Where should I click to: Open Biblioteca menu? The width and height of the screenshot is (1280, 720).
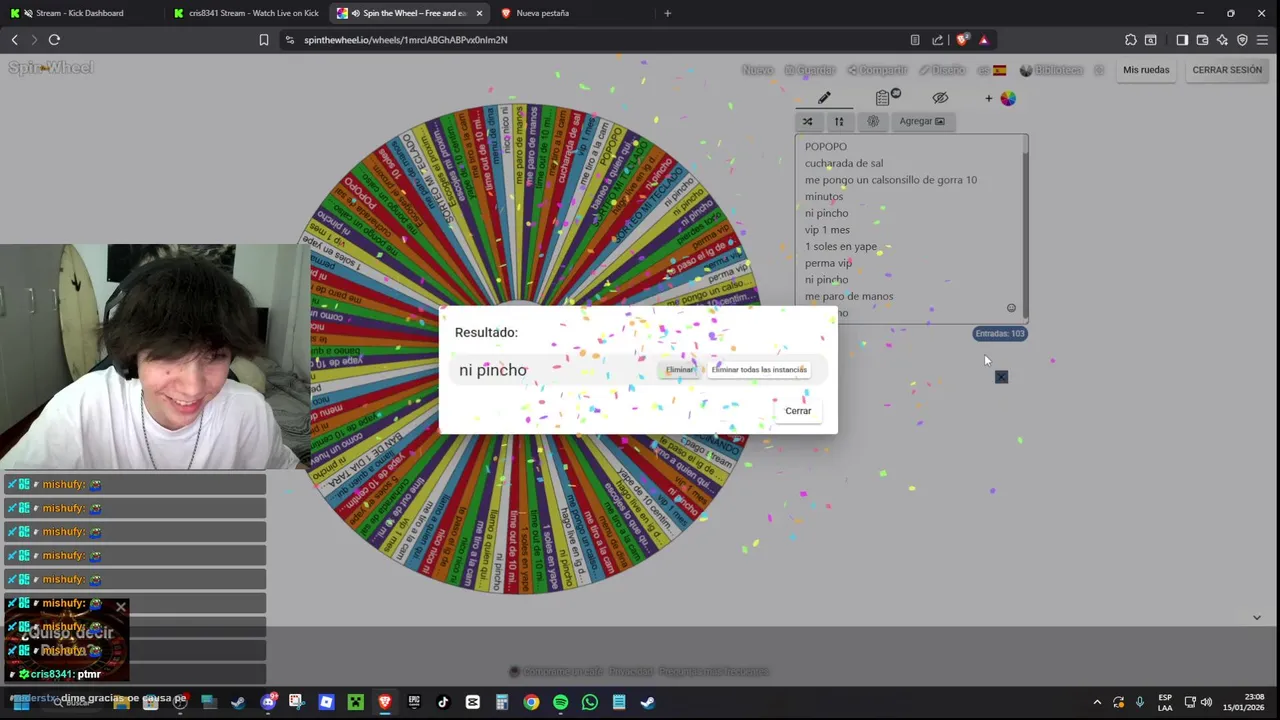coord(1051,70)
